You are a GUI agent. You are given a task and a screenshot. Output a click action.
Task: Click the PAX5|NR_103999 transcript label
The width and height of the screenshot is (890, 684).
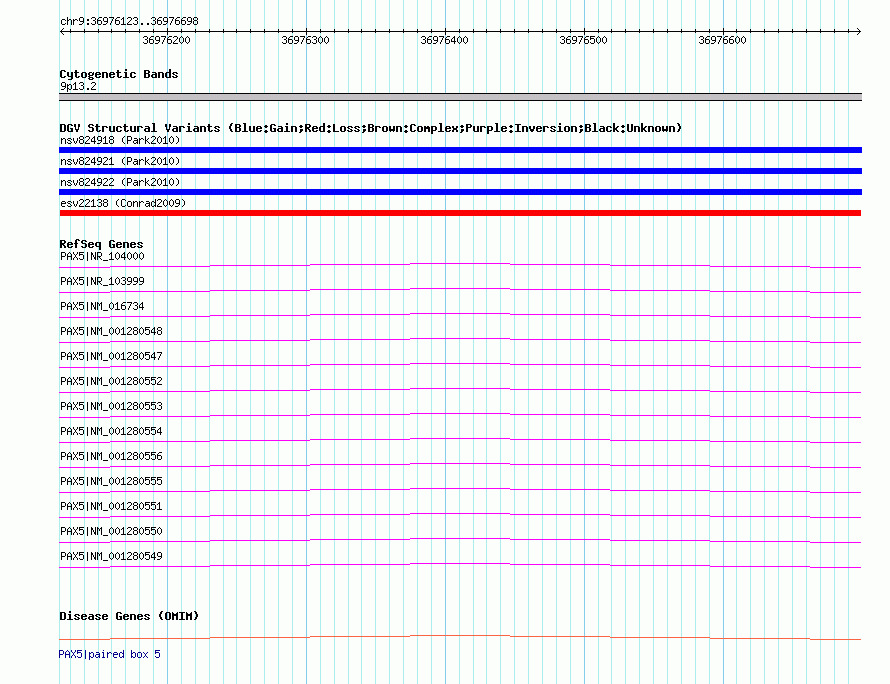(102, 282)
